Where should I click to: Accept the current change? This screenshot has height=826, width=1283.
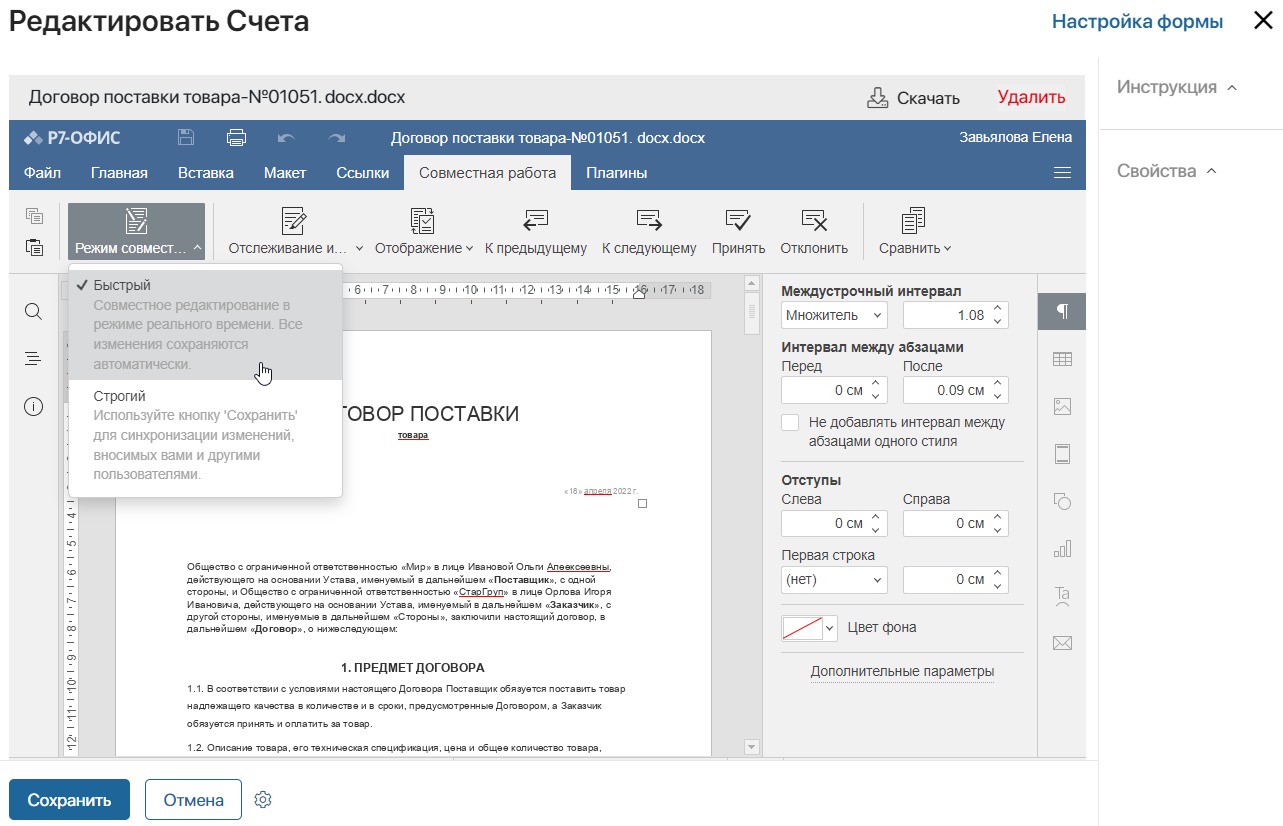point(739,232)
